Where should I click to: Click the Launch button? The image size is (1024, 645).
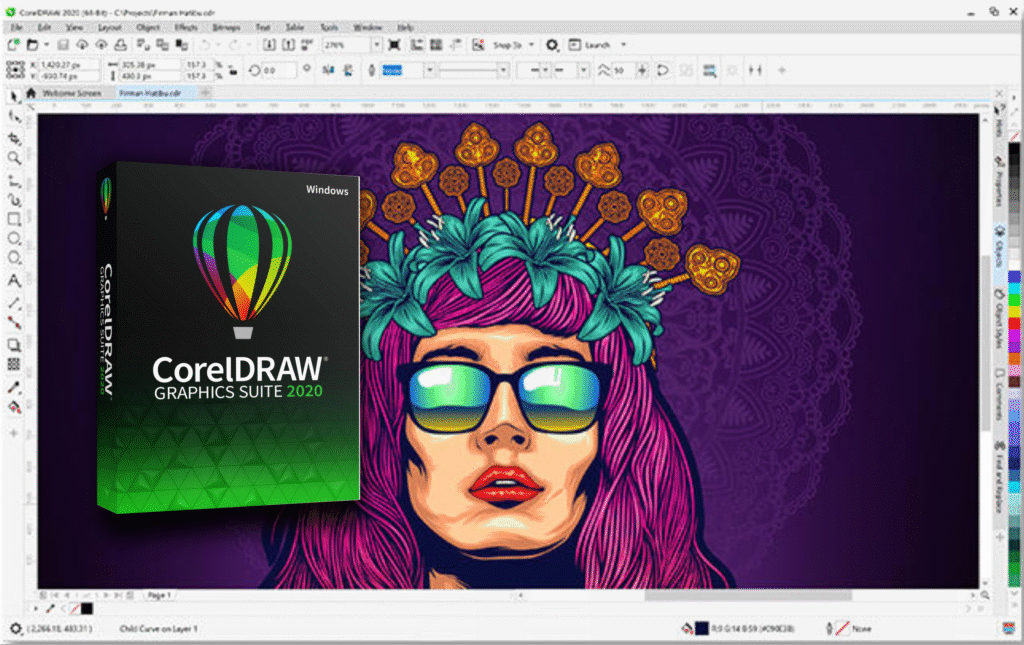coord(591,44)
